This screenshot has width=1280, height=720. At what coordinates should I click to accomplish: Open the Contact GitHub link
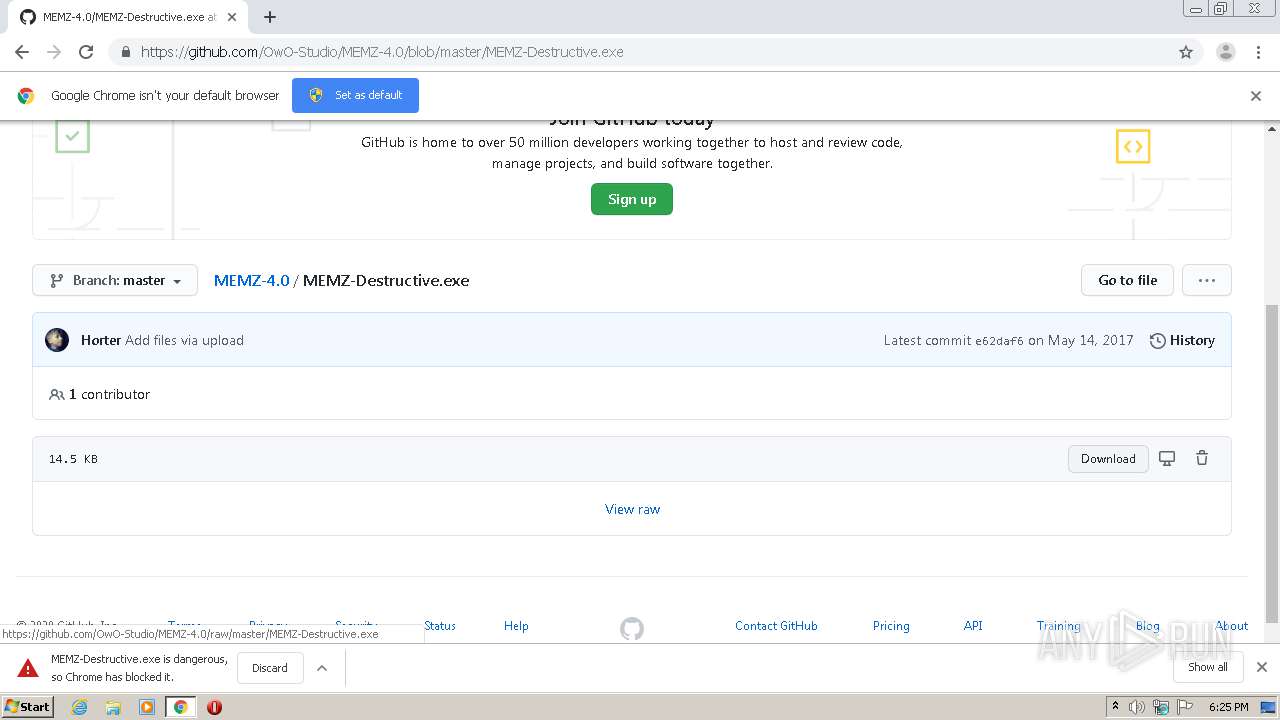[x=776, y=626]
